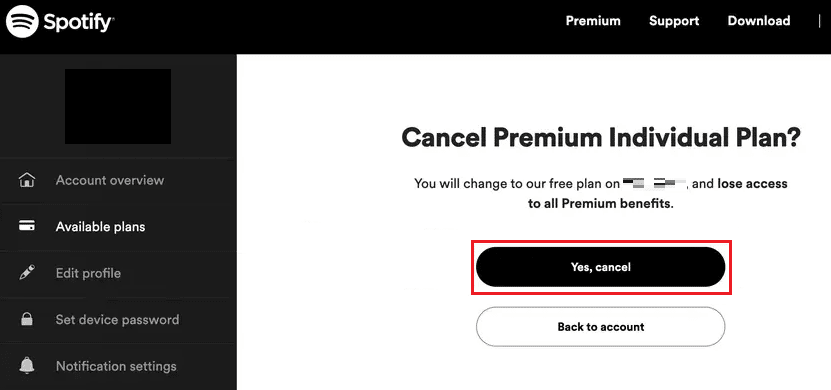Click the blurred date in the plan message
The image size is (831, 390).
click(x=655, y=184)
